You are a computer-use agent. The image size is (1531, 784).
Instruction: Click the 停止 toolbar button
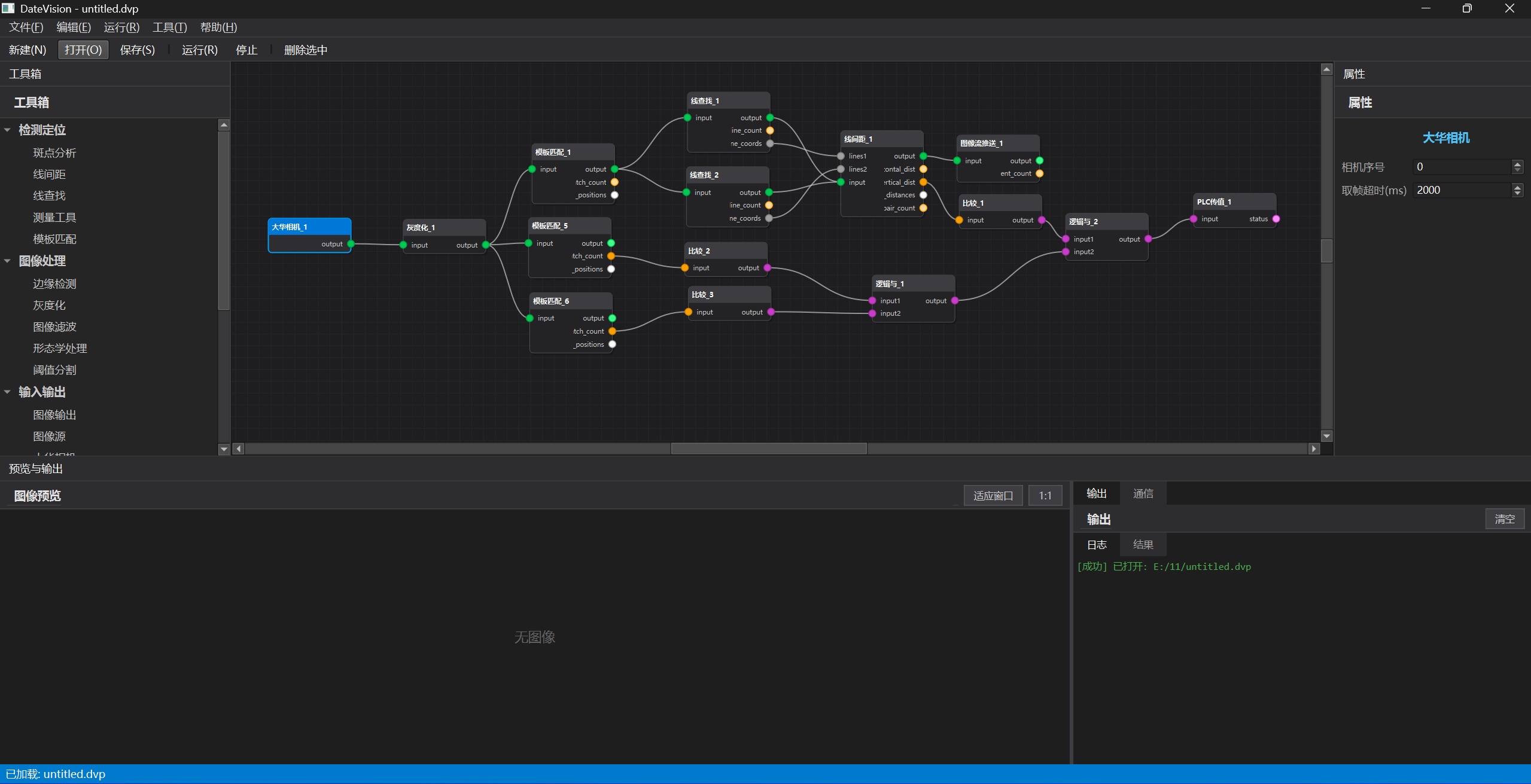click(246, 50)
